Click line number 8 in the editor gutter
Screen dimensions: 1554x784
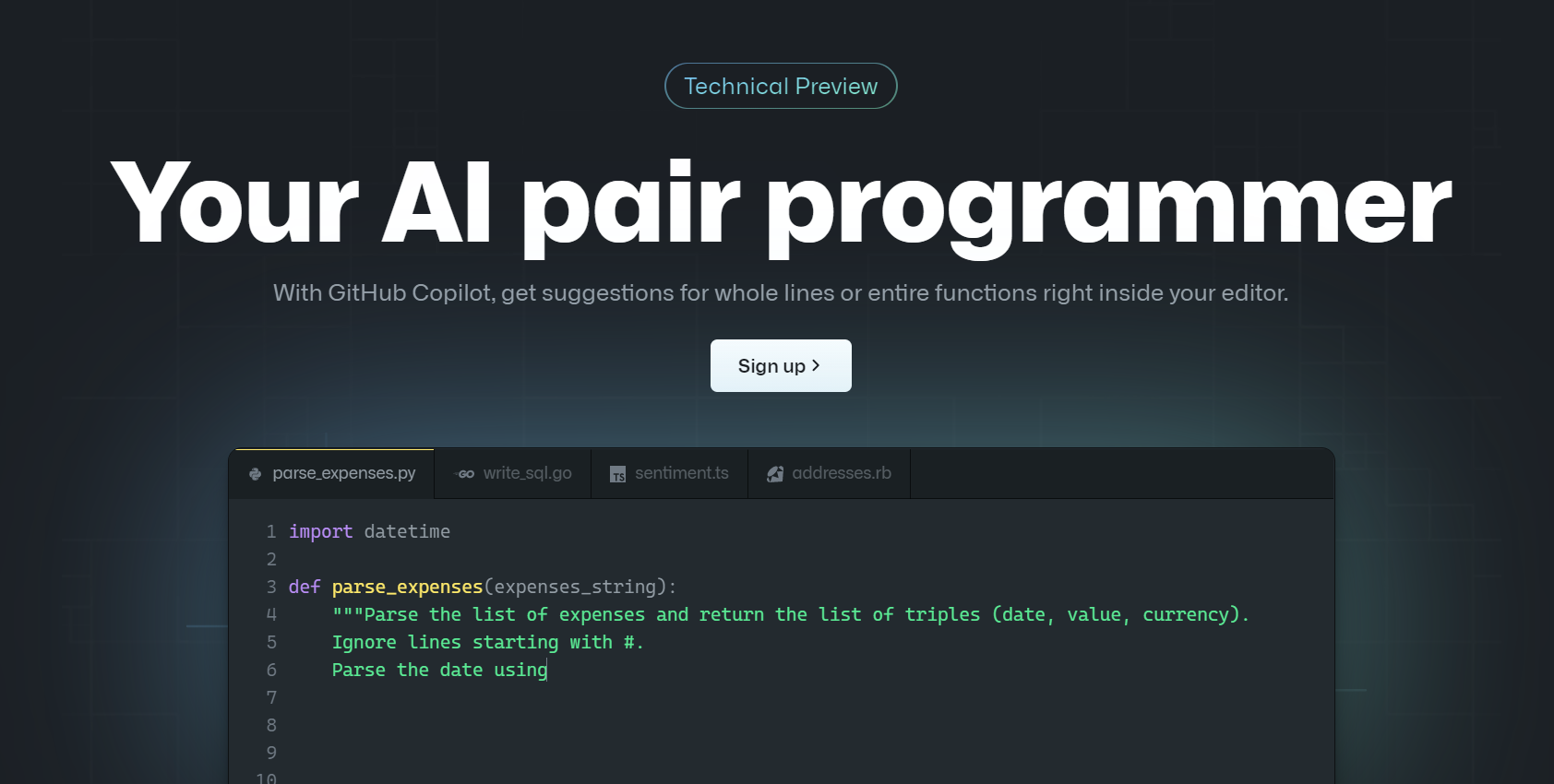[x=271, y=725]
